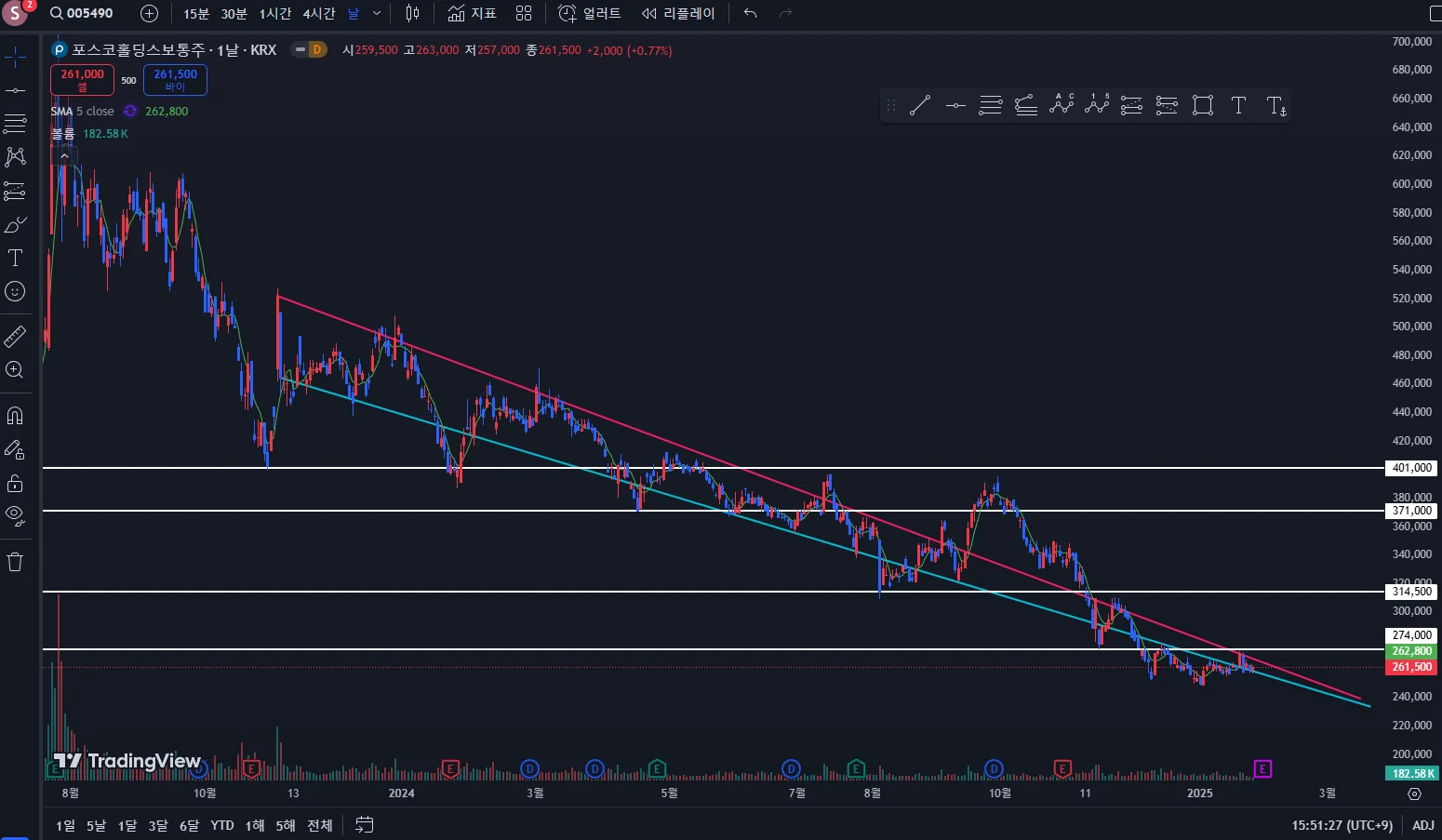Viewport: 1442px width, 840px height.
Task: Toggle lock all drawings
Action: point(15,484)
